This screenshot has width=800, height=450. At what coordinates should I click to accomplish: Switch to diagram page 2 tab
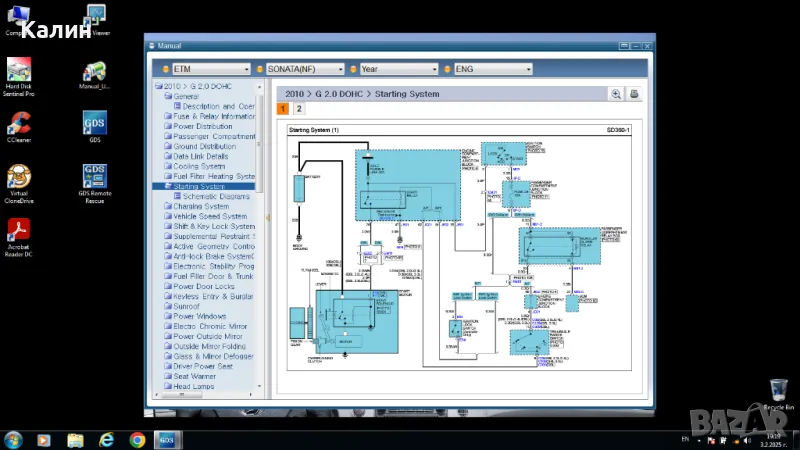coord(298,109)
